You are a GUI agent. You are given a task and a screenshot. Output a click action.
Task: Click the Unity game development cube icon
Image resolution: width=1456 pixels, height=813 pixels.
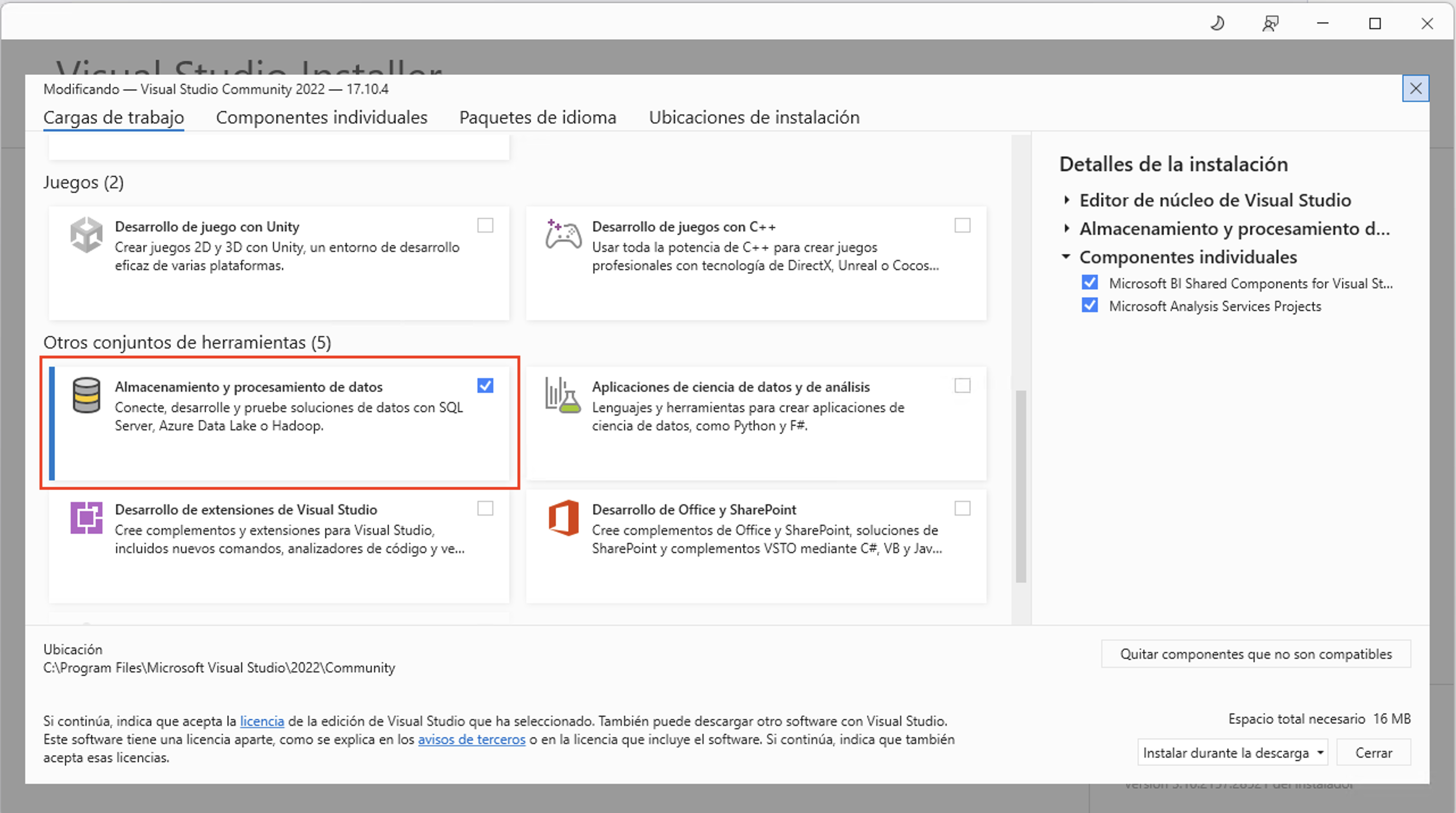pos(86,234)
